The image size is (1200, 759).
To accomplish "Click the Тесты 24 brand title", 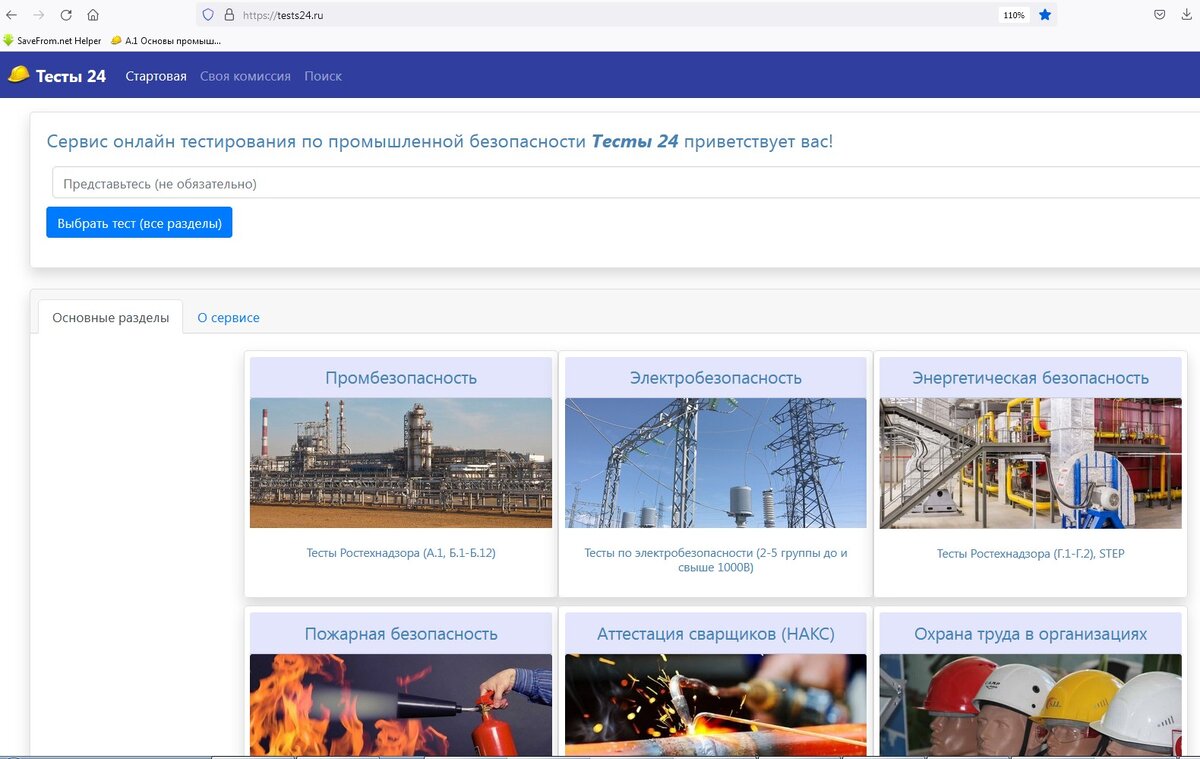I will click(x=71, y=76).
